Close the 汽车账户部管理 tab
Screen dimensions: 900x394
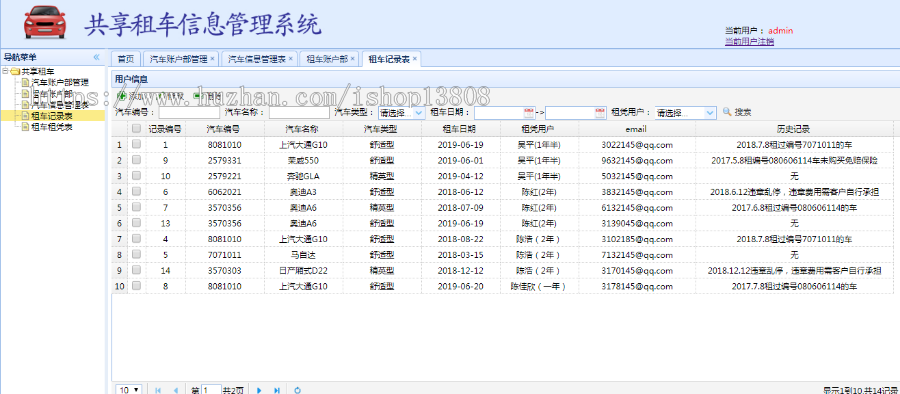point(212,59)
